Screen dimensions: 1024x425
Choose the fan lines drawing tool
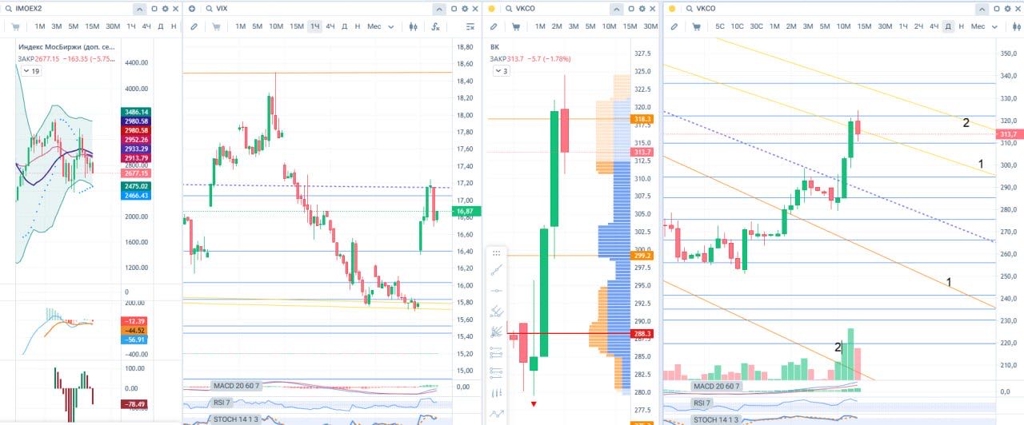(497, 331)
